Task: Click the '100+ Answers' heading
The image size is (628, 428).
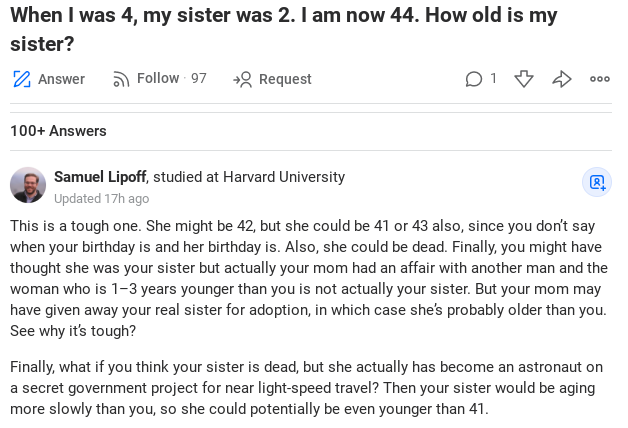Action: pyautogui.click(x=58, y=131)
